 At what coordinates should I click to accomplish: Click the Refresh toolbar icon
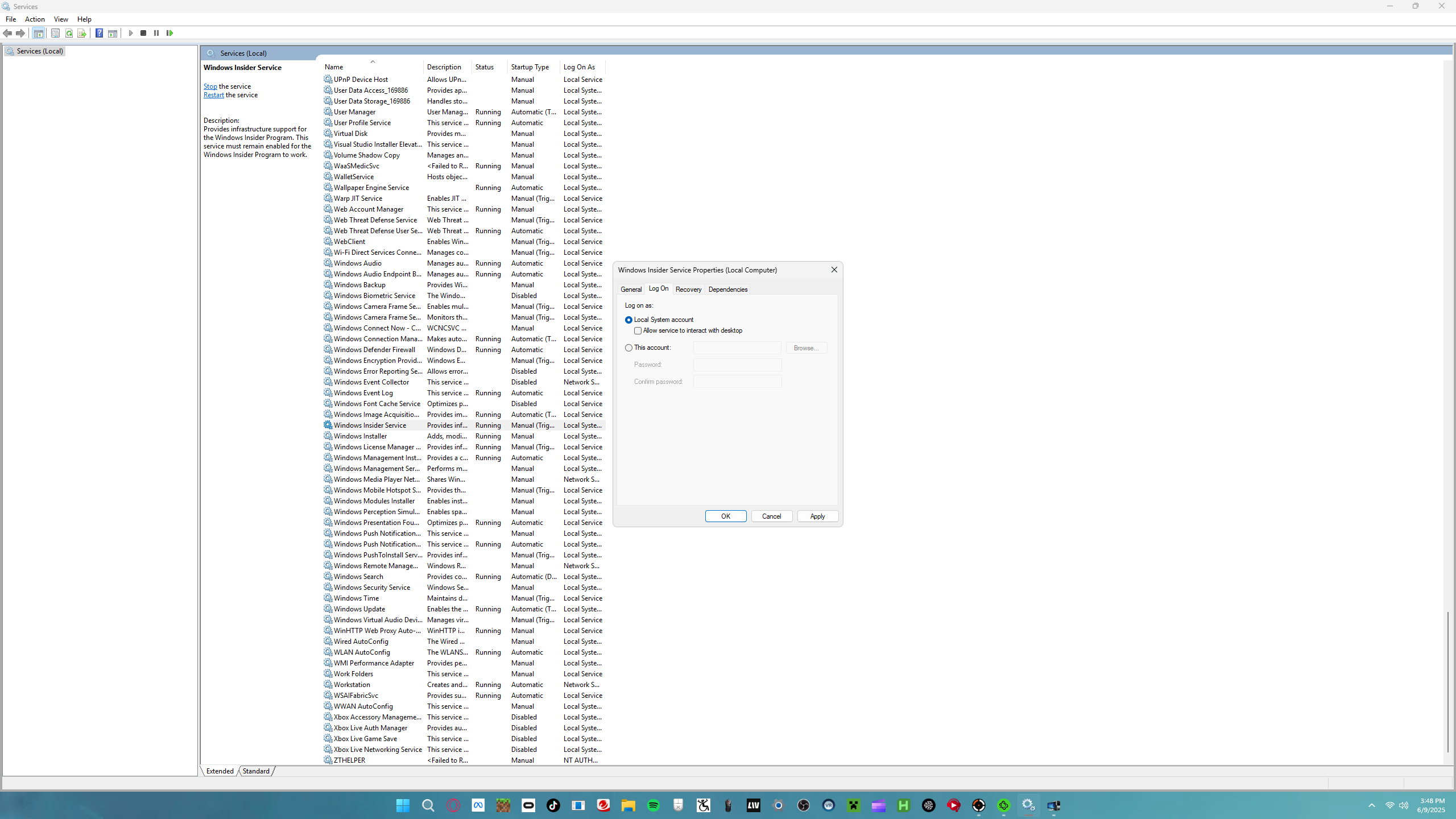(x=69, y=33)
